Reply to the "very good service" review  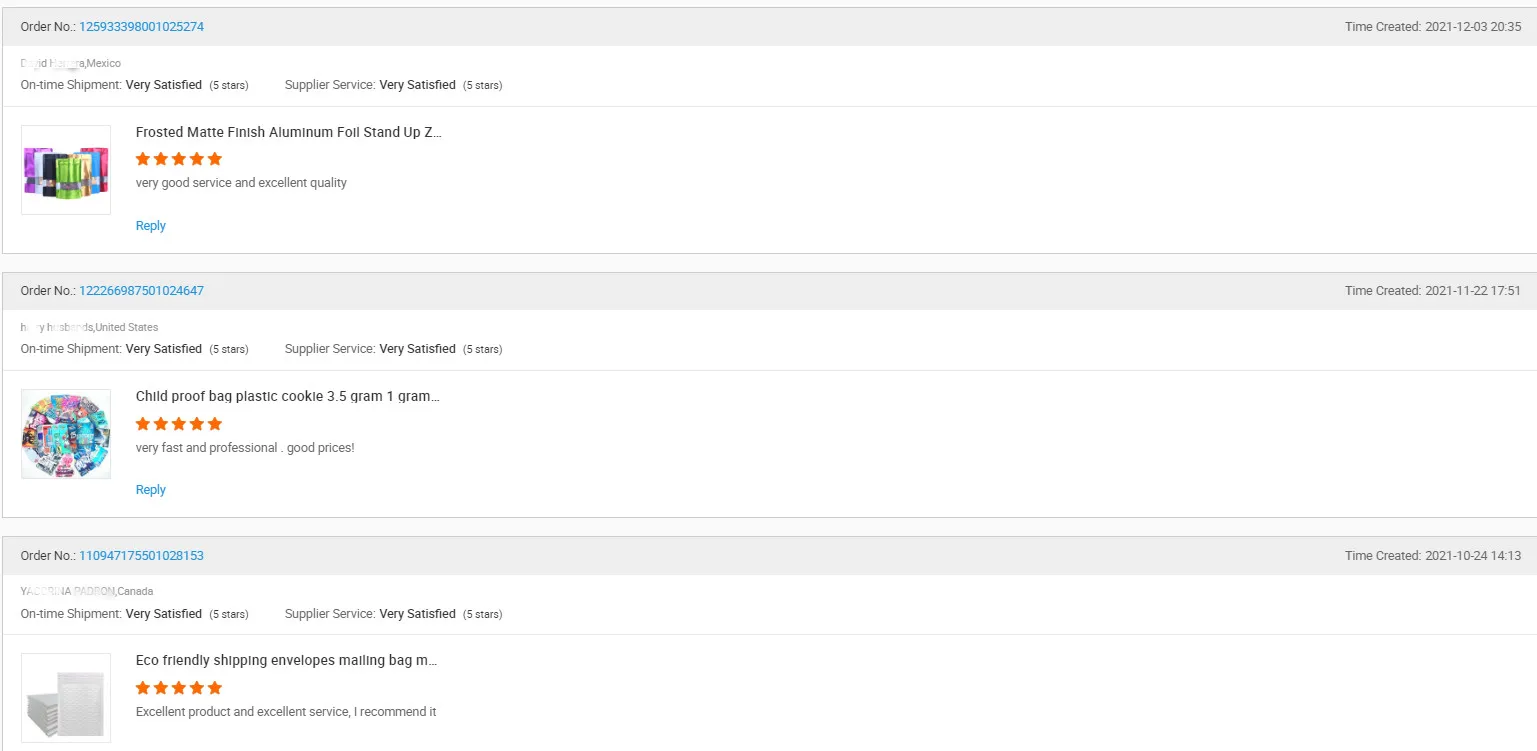pos(151,226)
